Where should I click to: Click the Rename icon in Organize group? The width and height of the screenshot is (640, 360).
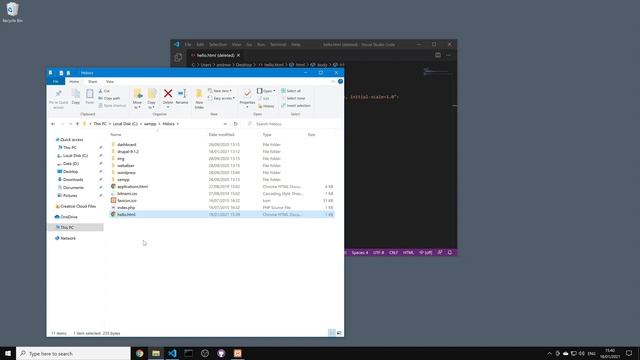click(x=182, y=94)
